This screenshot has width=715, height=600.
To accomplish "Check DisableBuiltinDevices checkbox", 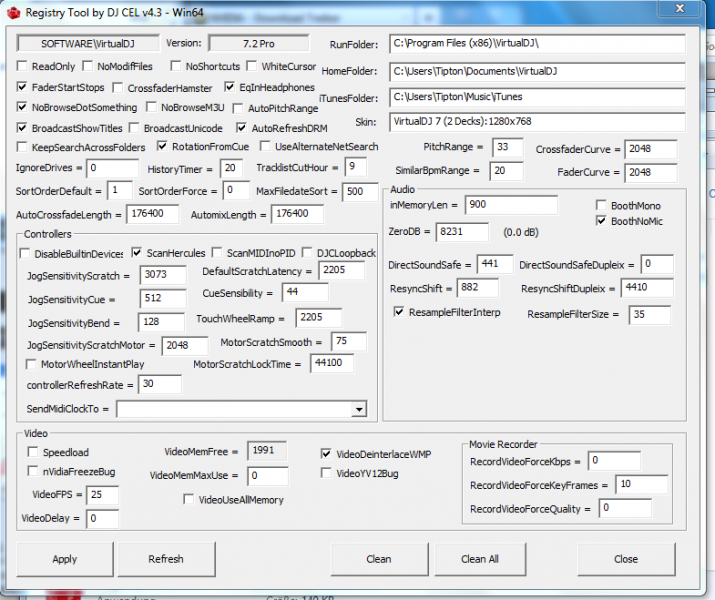I will coord(25,253).
